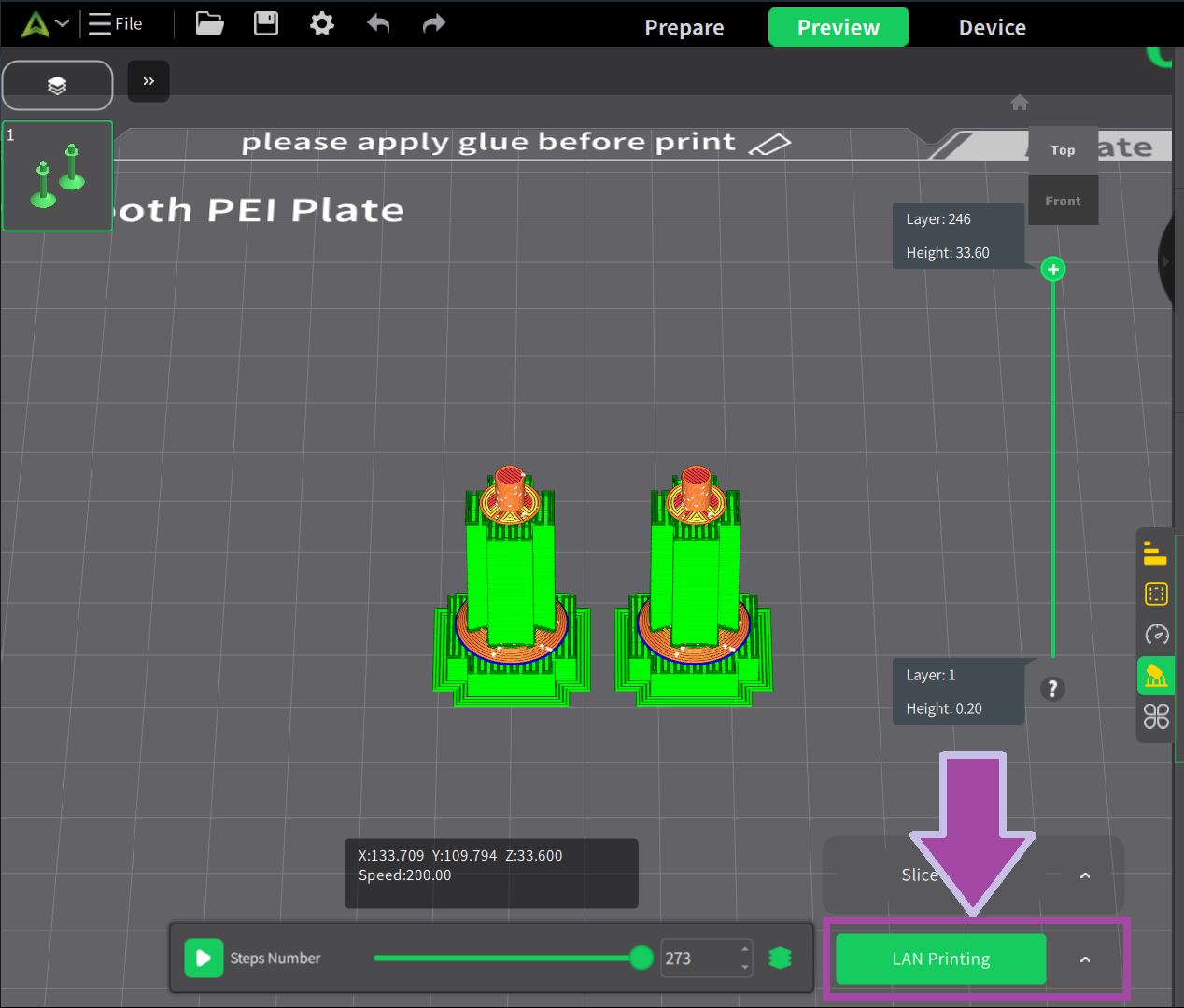The width and height of the screenshot is (1184, 1008).
Task: Click the save project floppy disk icon
Action: click(x=266, y=23)
